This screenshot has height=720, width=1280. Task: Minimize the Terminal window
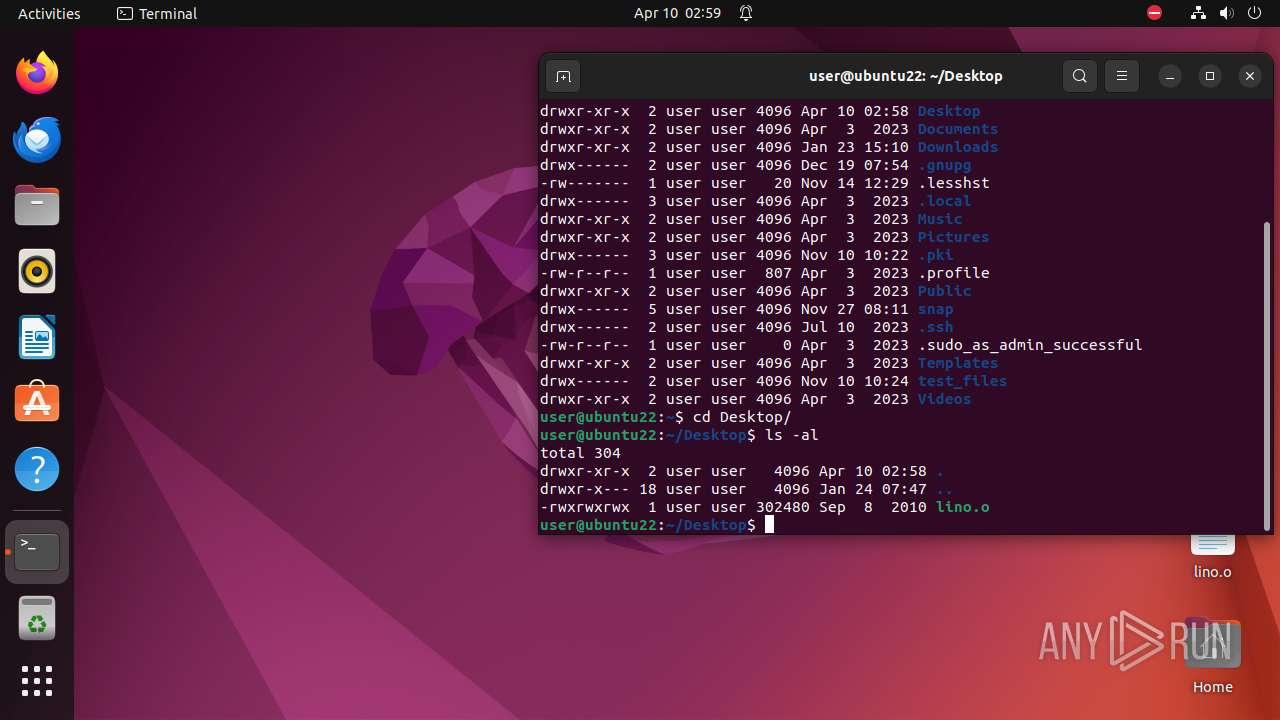coord(1170,76)
